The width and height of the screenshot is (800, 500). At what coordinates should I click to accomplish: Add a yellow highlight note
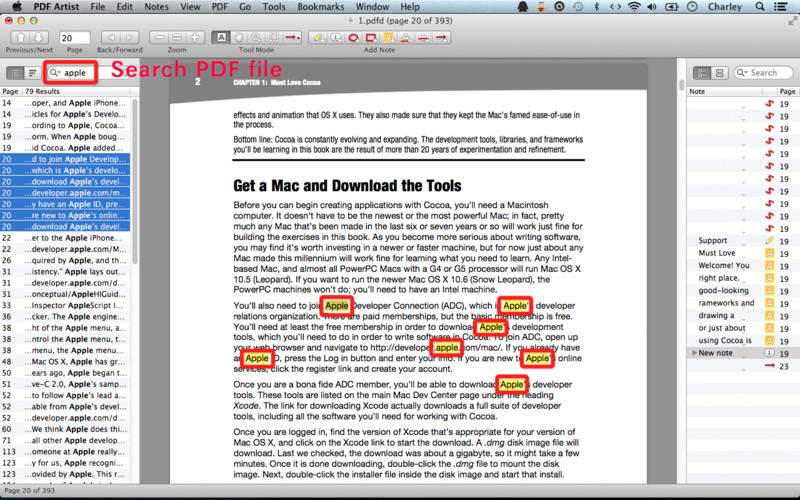[x=388, y=38]
